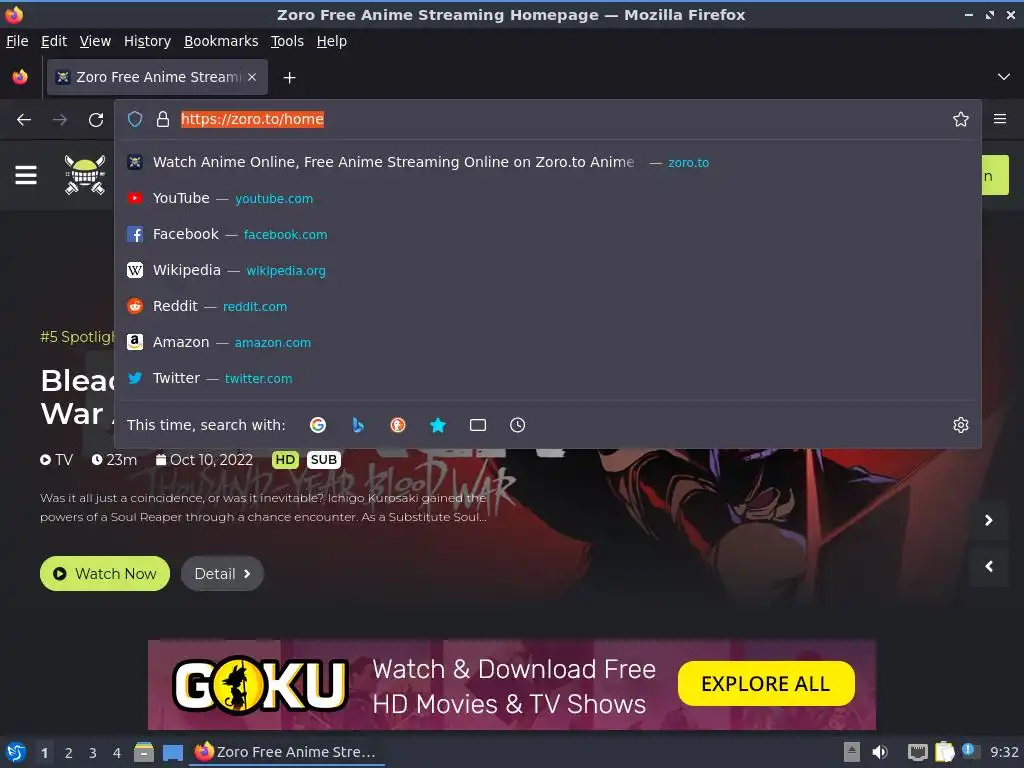Screen dimensions: 1024x768
Task: Switch to workspace 3
Action: point(93,753)
